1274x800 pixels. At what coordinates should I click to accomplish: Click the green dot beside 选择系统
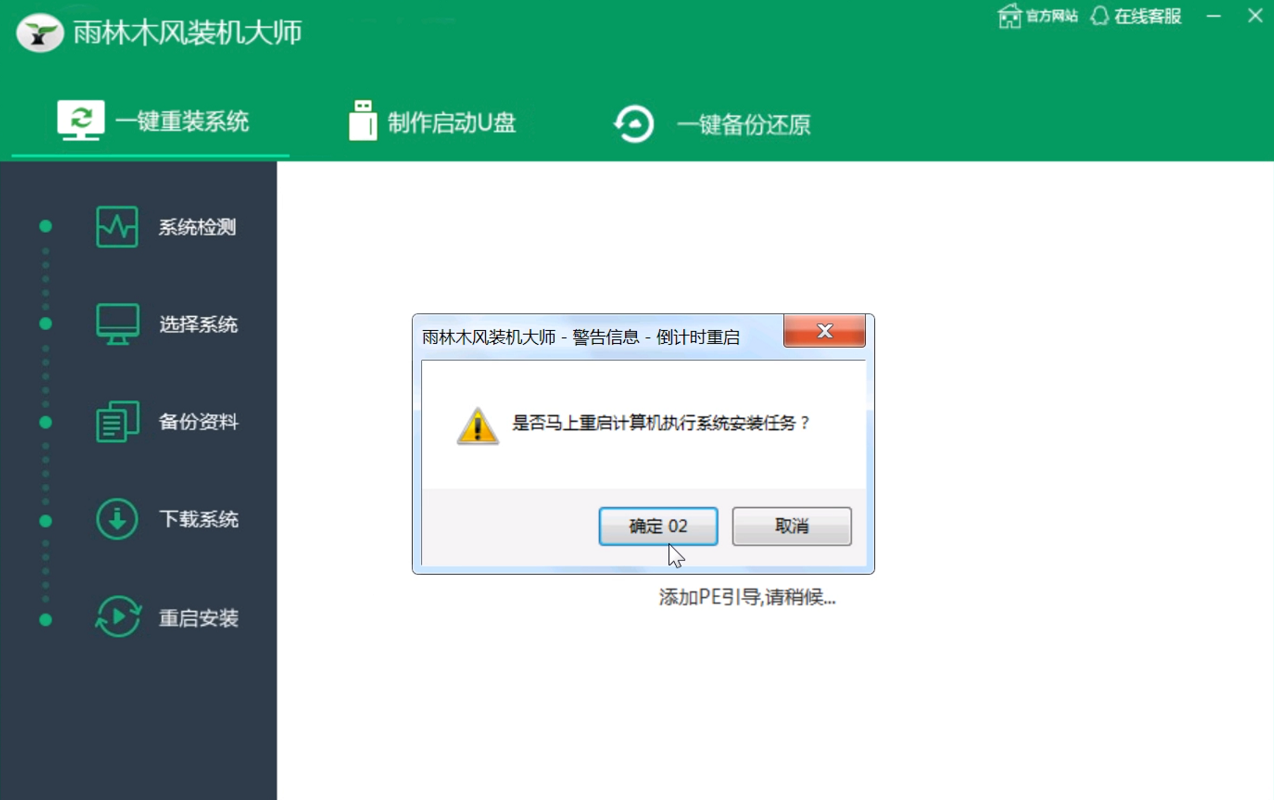coord(46,324)
